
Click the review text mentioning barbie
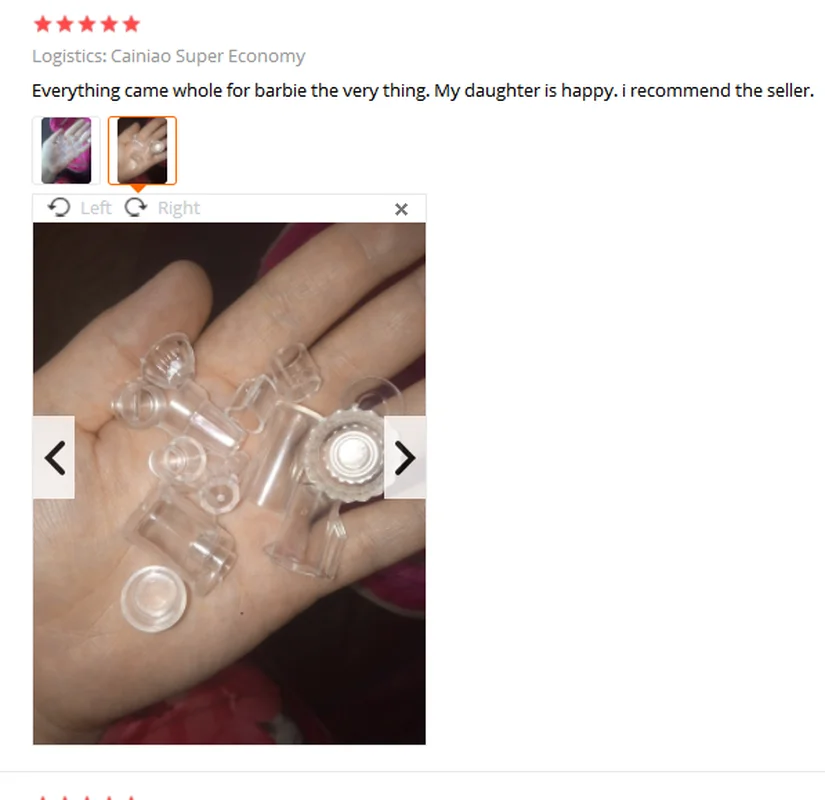tap(423, 91)
